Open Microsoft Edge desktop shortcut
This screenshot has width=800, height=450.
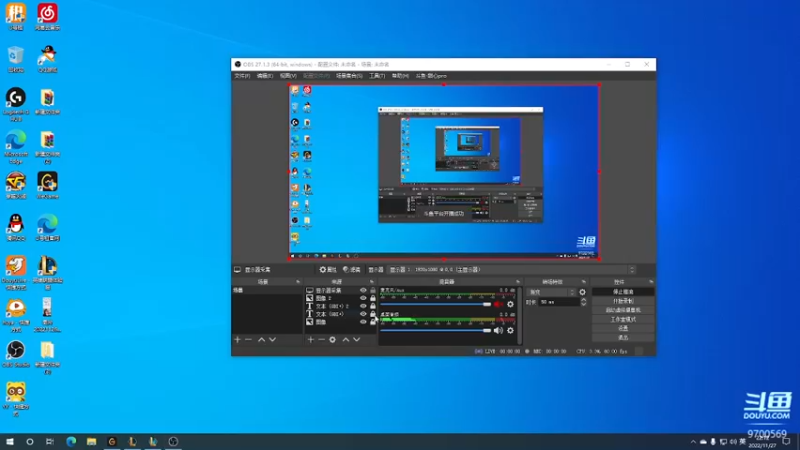16,146
